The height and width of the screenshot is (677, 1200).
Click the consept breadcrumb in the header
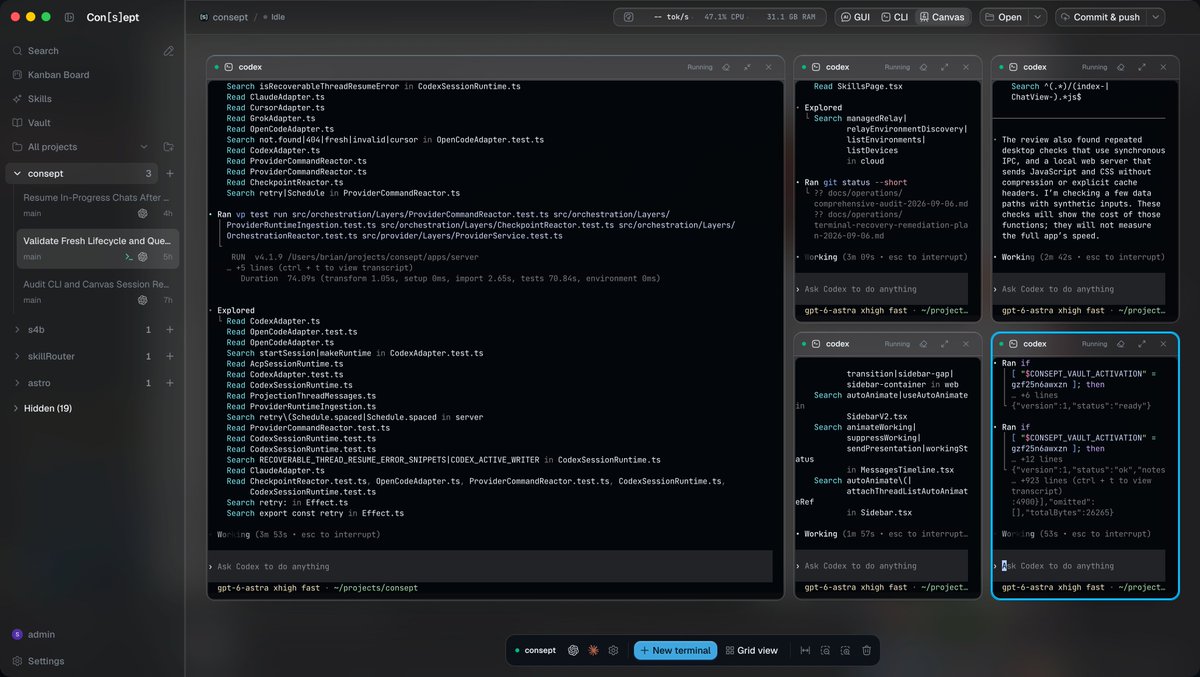pos(232,17)
